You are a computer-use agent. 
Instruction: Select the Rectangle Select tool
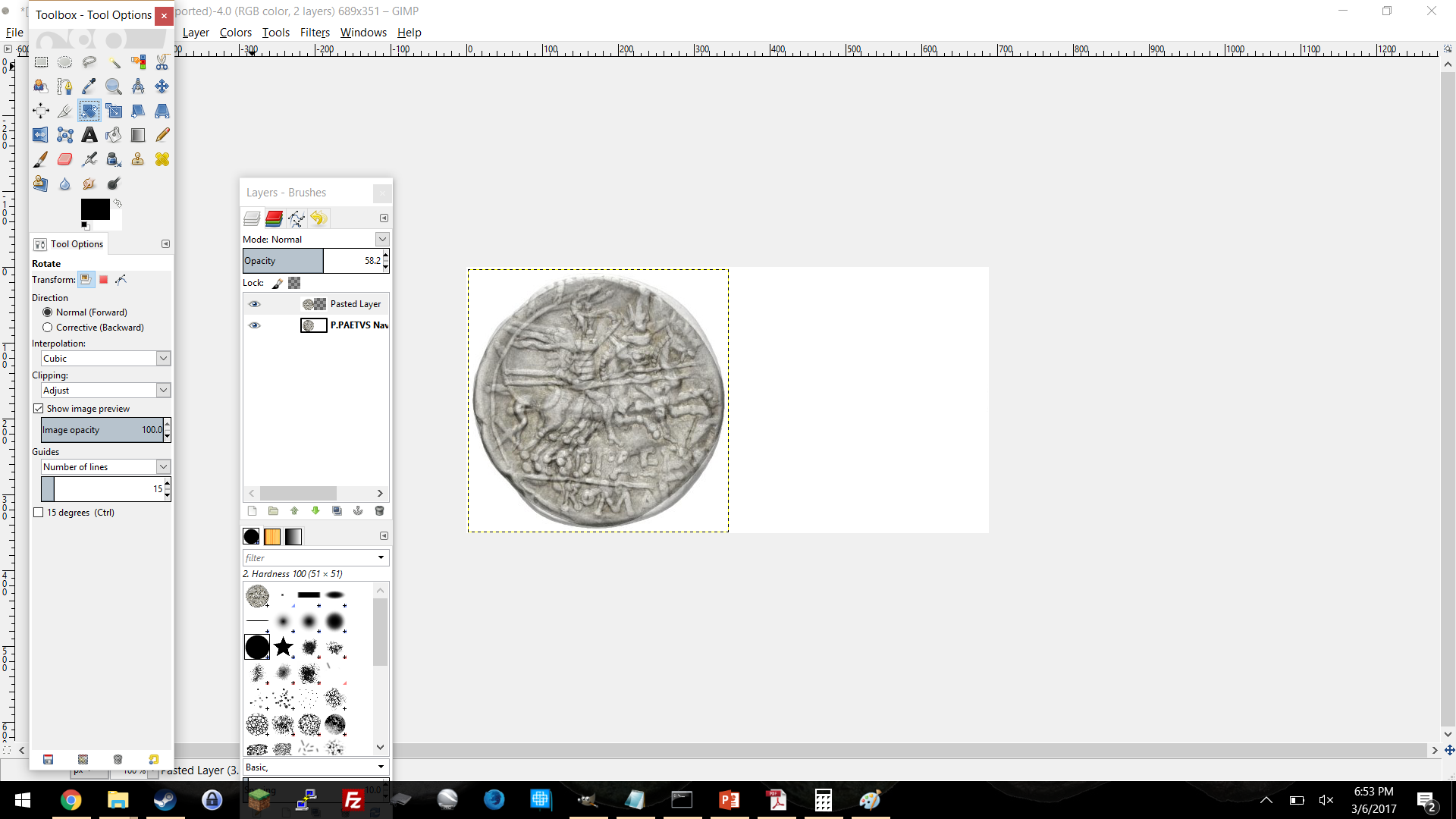pos(41,62)
